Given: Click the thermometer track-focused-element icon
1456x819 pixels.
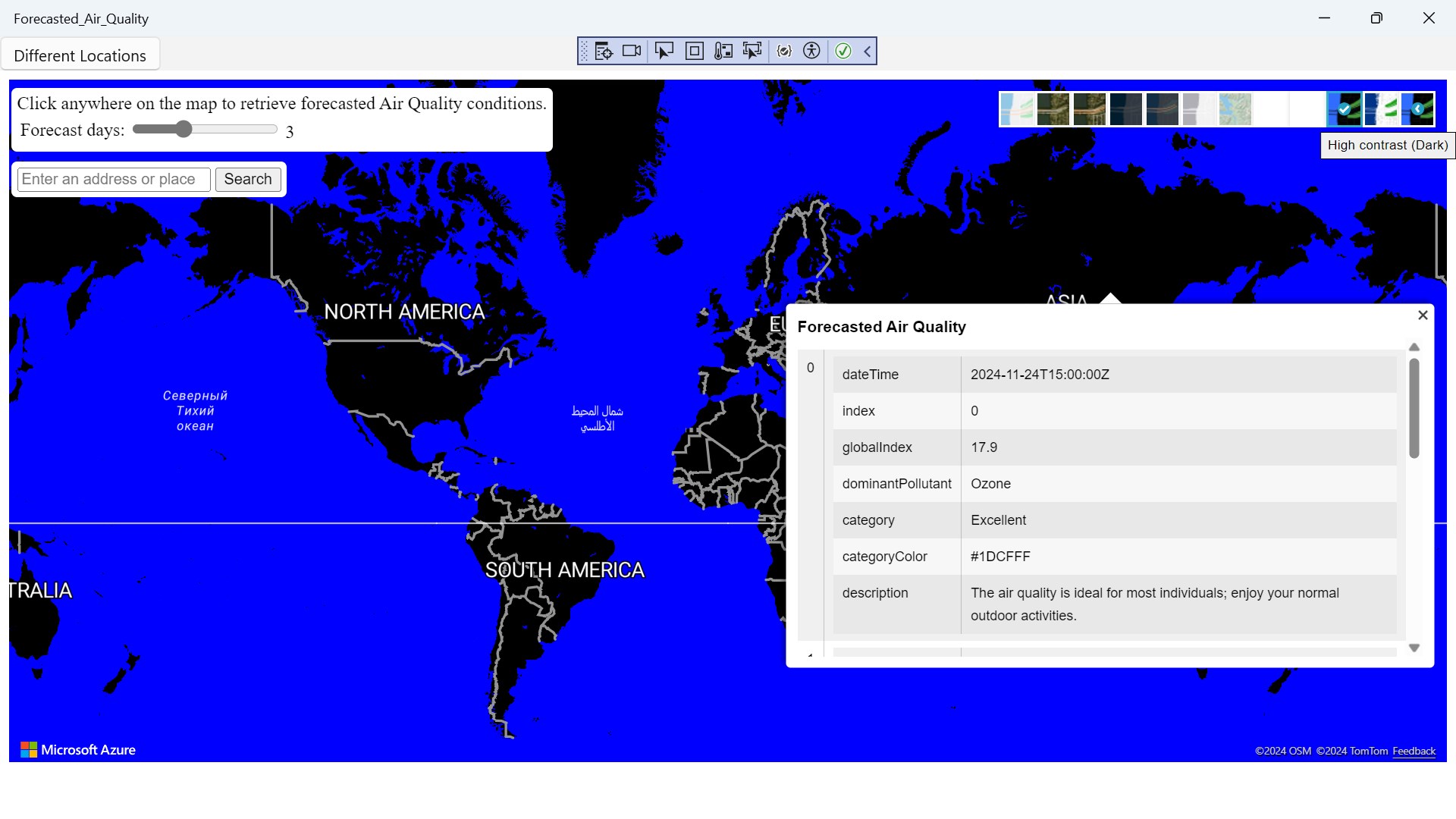Looking at the screenshot, I should (723, 51).
